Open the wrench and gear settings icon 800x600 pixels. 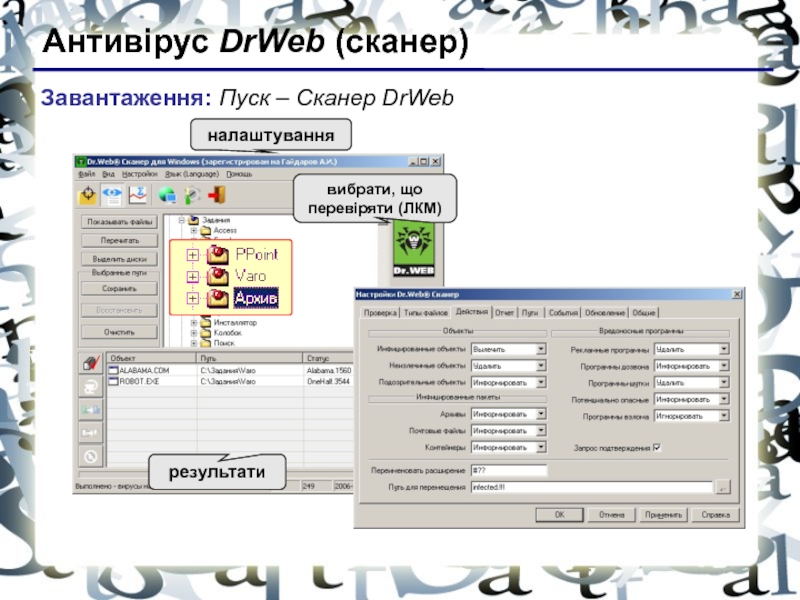192,195
